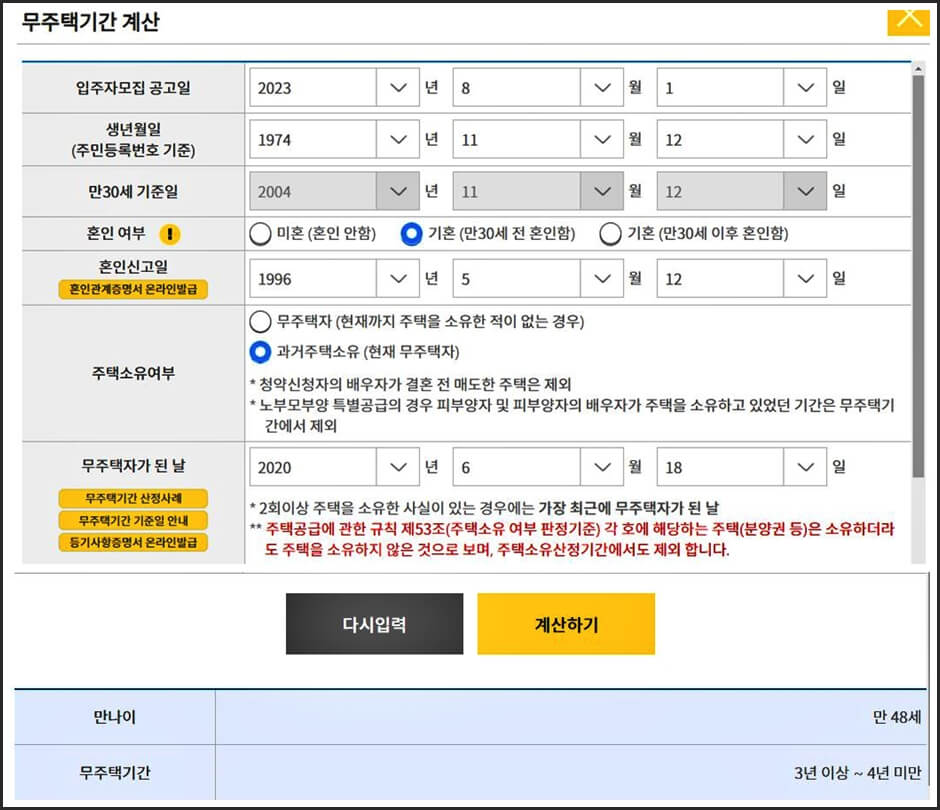Open the 입주자모집 공고일 year dropdown
Viewport: 940px width, 810px height.
[398, 87]
